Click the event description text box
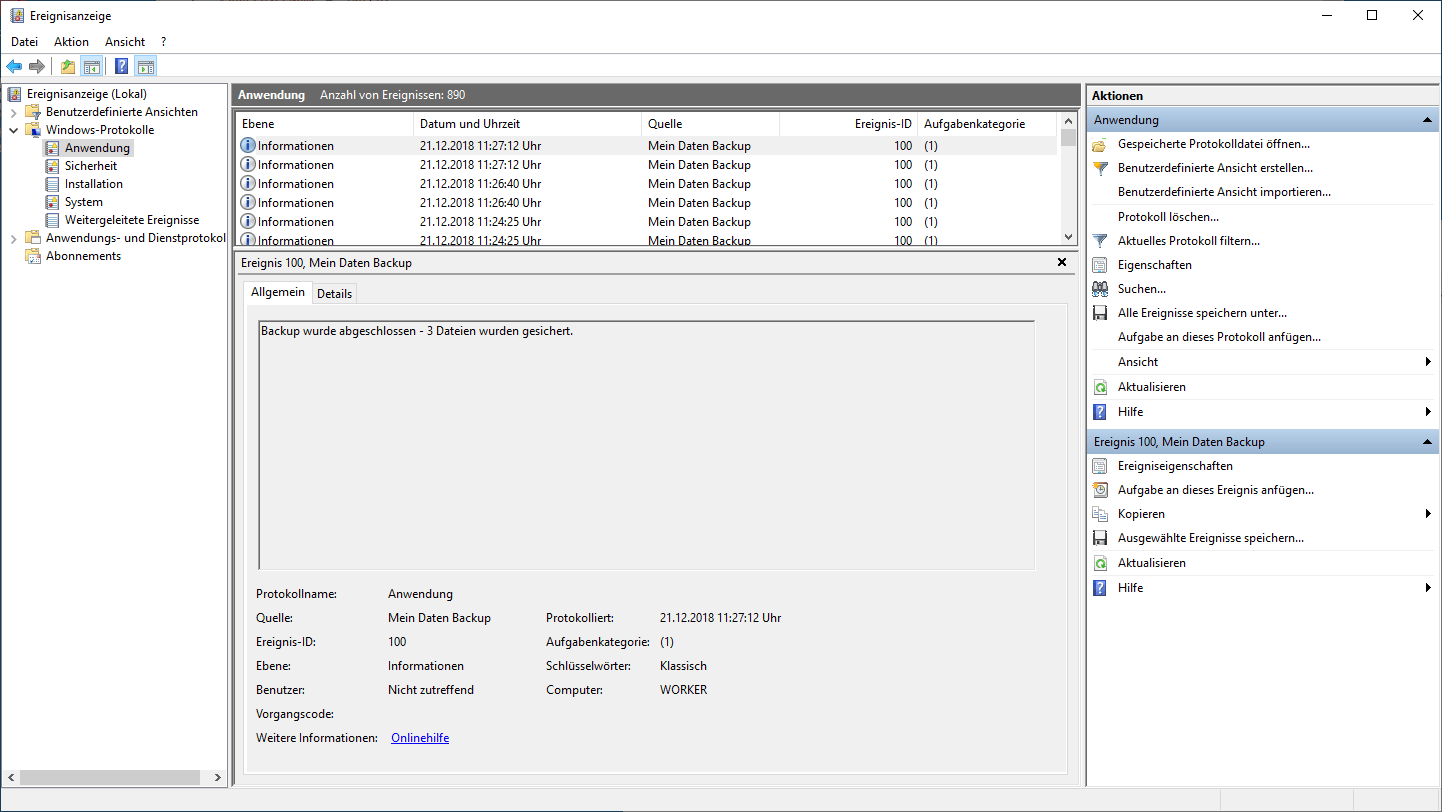Image resolution: width=1442 pixels, height=812 pixels. (x=646, y=446)
